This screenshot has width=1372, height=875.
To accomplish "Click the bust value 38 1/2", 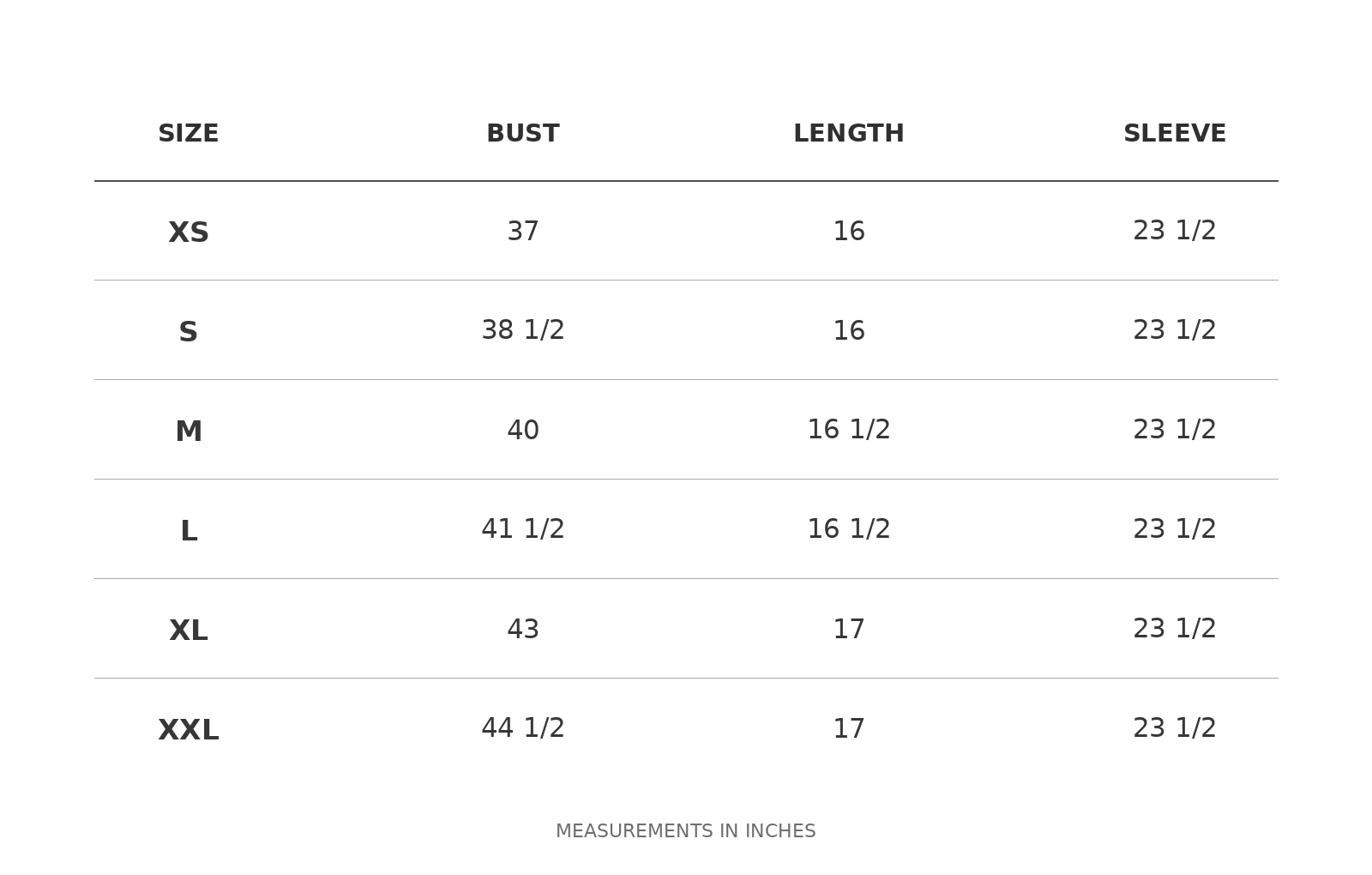I will tap(523, 330).
